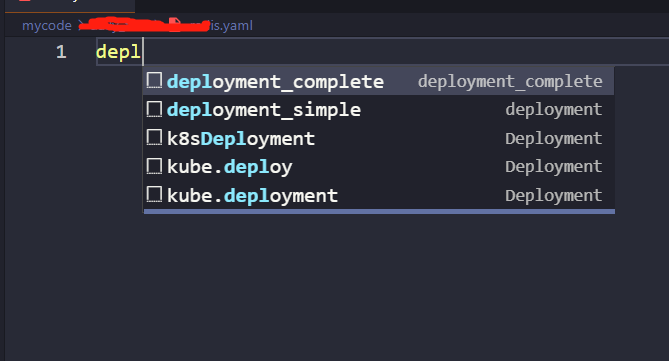Viewport: 669px width, 361px height.
Task: Expand the chevron after mycode breadcrumb
Action: [x=80, y=26]
